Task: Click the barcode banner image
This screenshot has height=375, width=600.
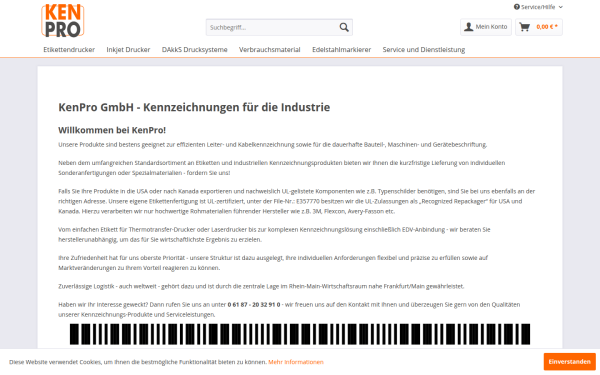Action: coord(300,334)
